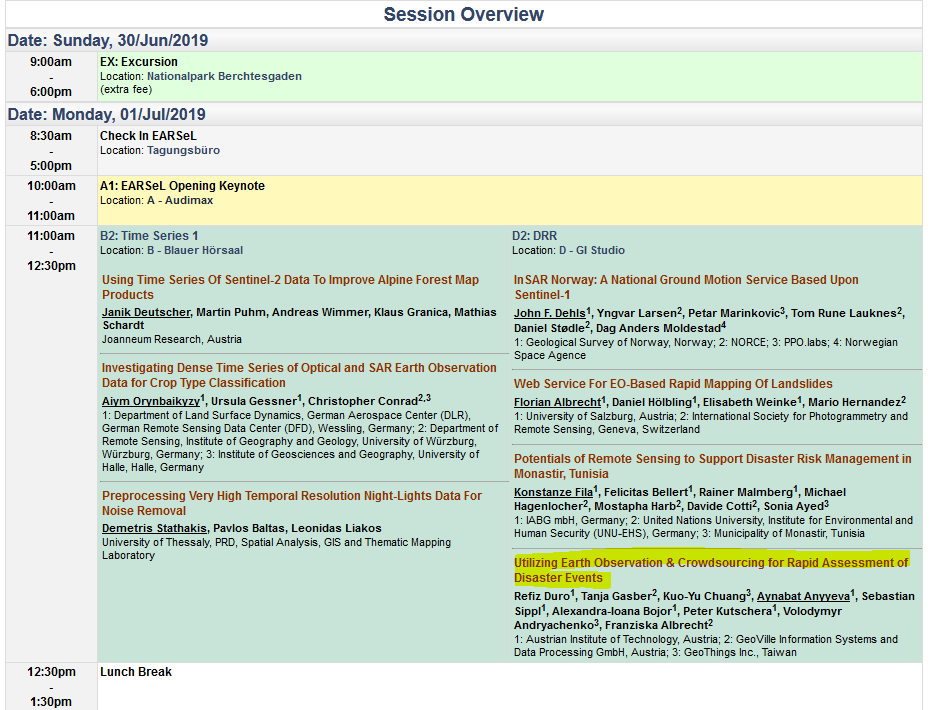Click the Session Overview heading
Screen dimensions: 951x710
(x=464, y=14)
